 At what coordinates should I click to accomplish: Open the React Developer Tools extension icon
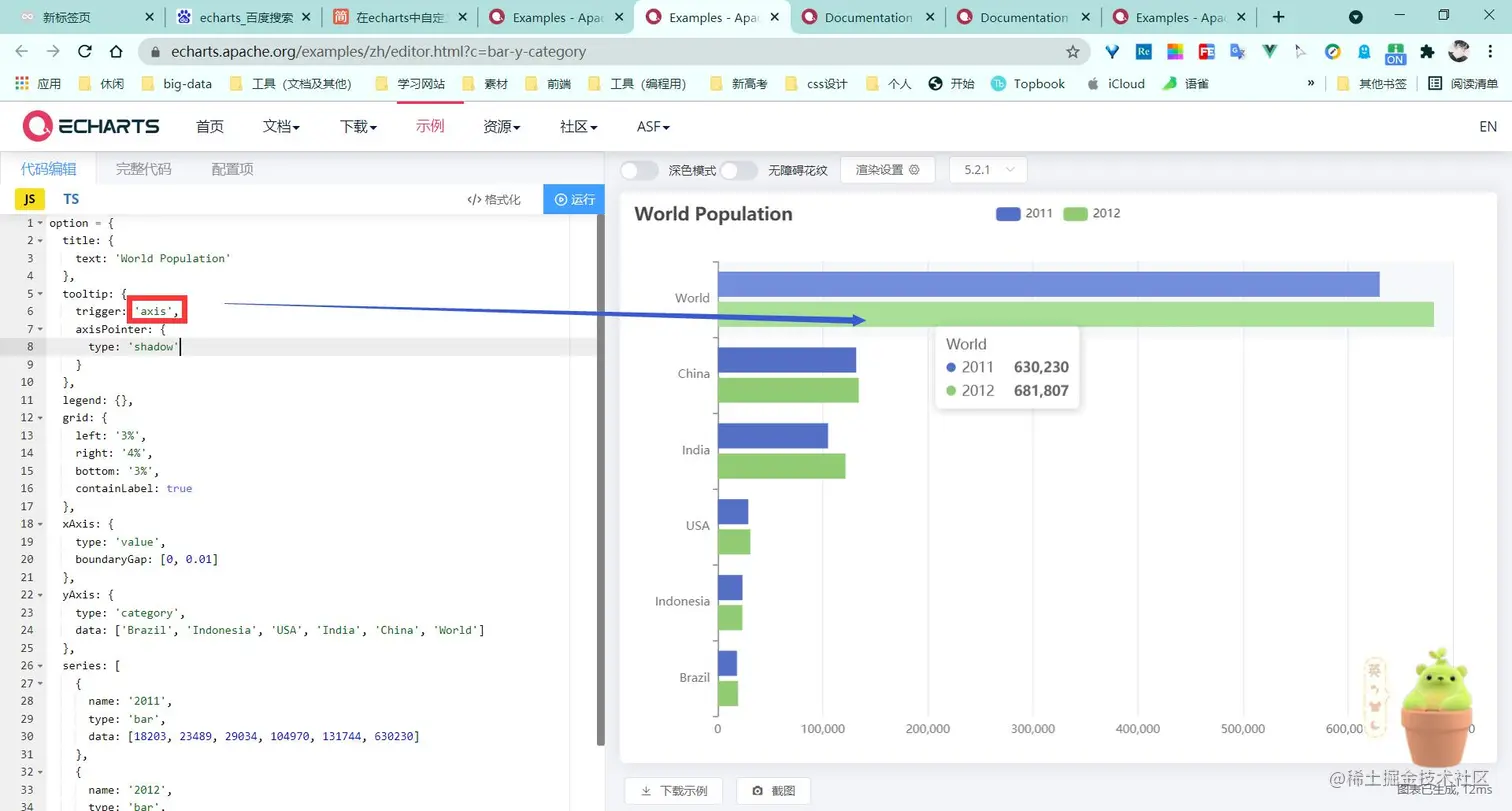click(1145, 52)
